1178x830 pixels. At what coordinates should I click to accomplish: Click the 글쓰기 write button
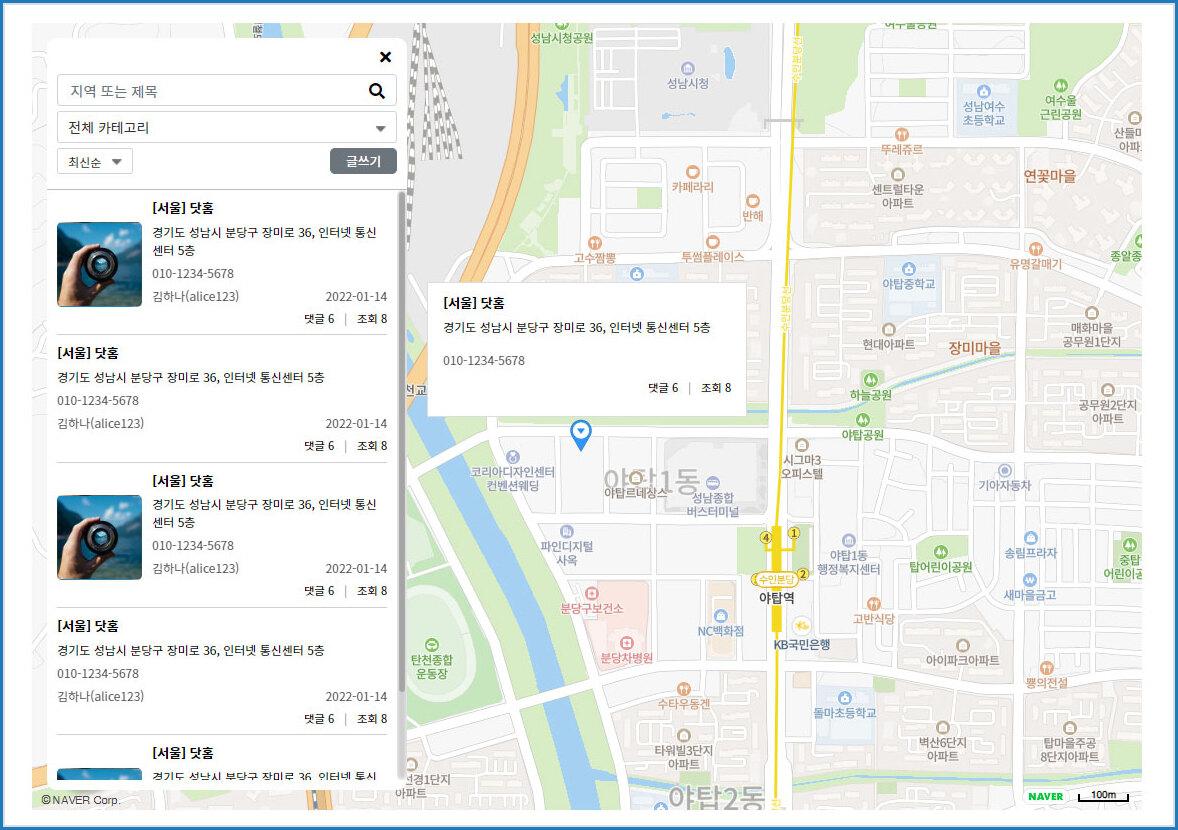tap(363, 161)
